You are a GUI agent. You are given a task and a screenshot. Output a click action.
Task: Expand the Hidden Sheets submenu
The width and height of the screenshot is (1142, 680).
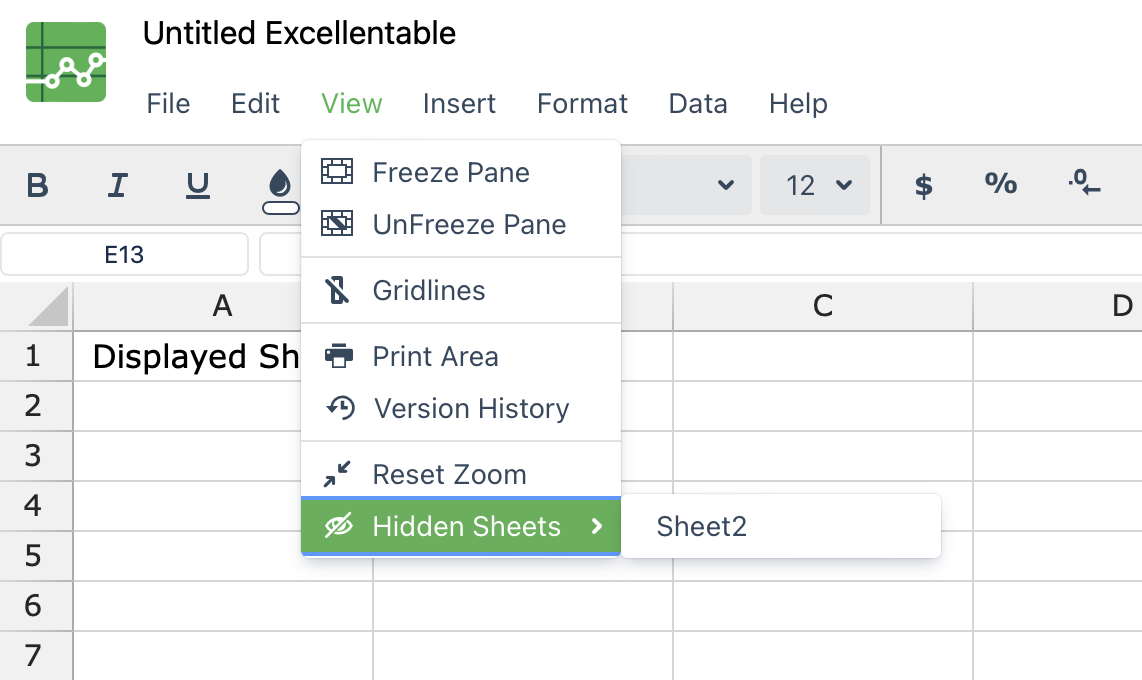pos(461,526)
